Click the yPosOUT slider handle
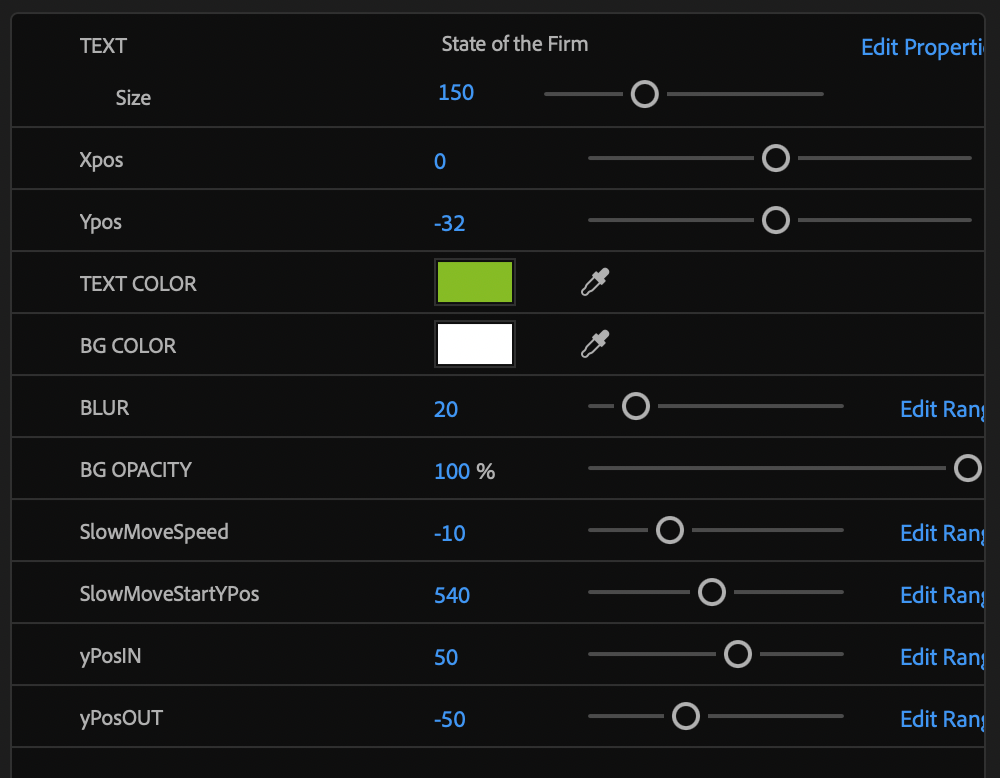The width and height of the screenshot is (1000, 778). click(685, 716)
